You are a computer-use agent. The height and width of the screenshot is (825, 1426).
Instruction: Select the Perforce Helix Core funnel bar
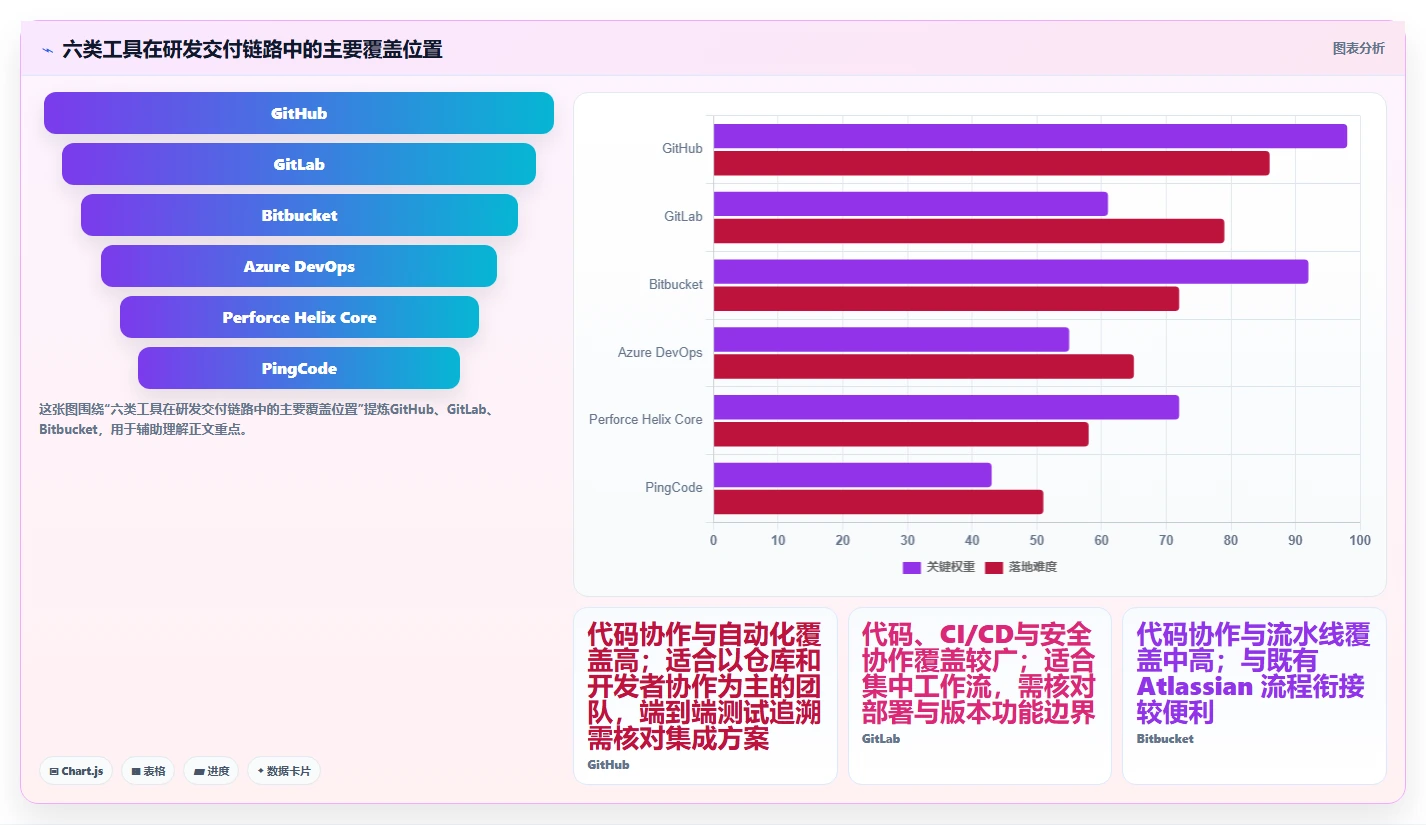pyautogui.click(x=299, y=317)
